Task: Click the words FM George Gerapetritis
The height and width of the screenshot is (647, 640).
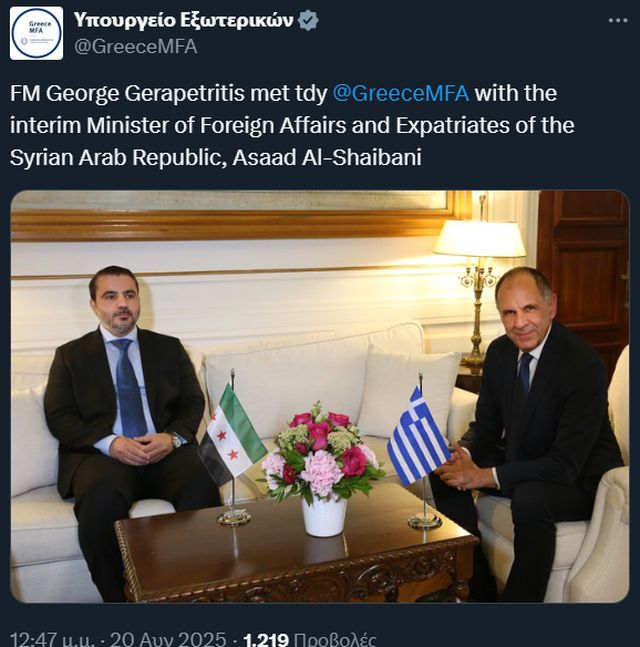Action: (128, 93)
